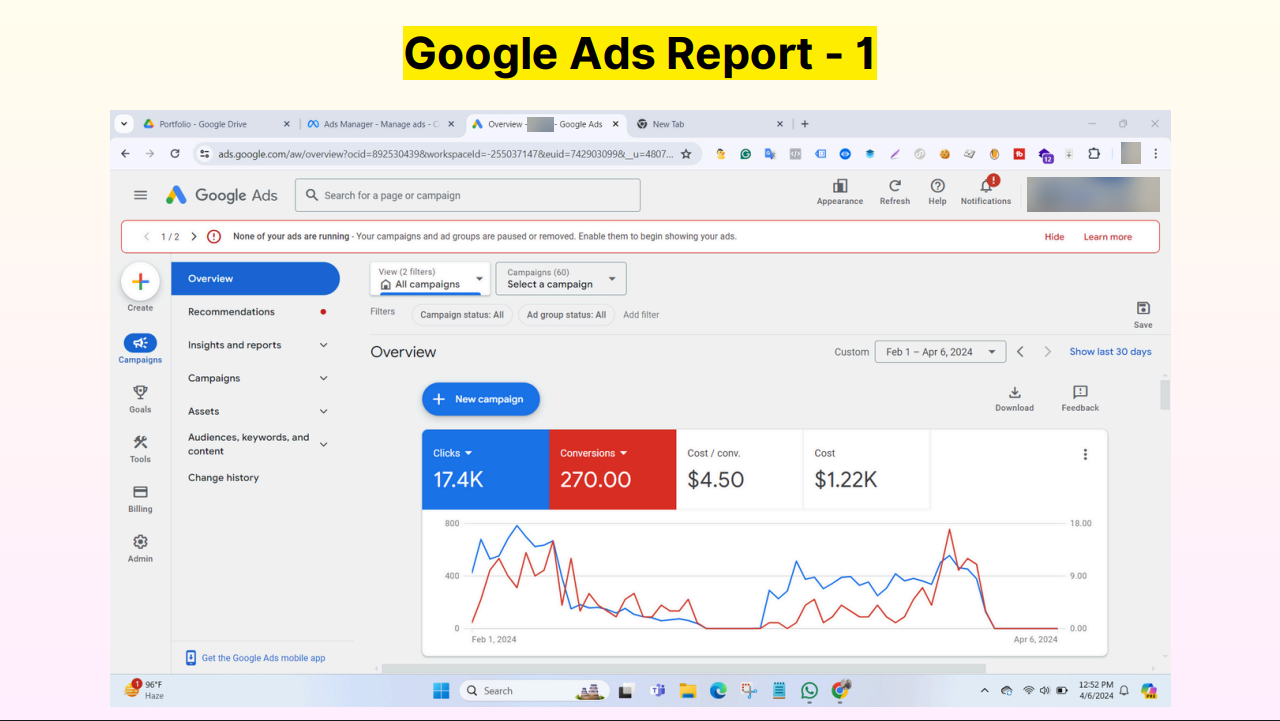Click the New campaign button
Image resolution: width=1280 pixels, height=721 pixels.
pos(480,399)
